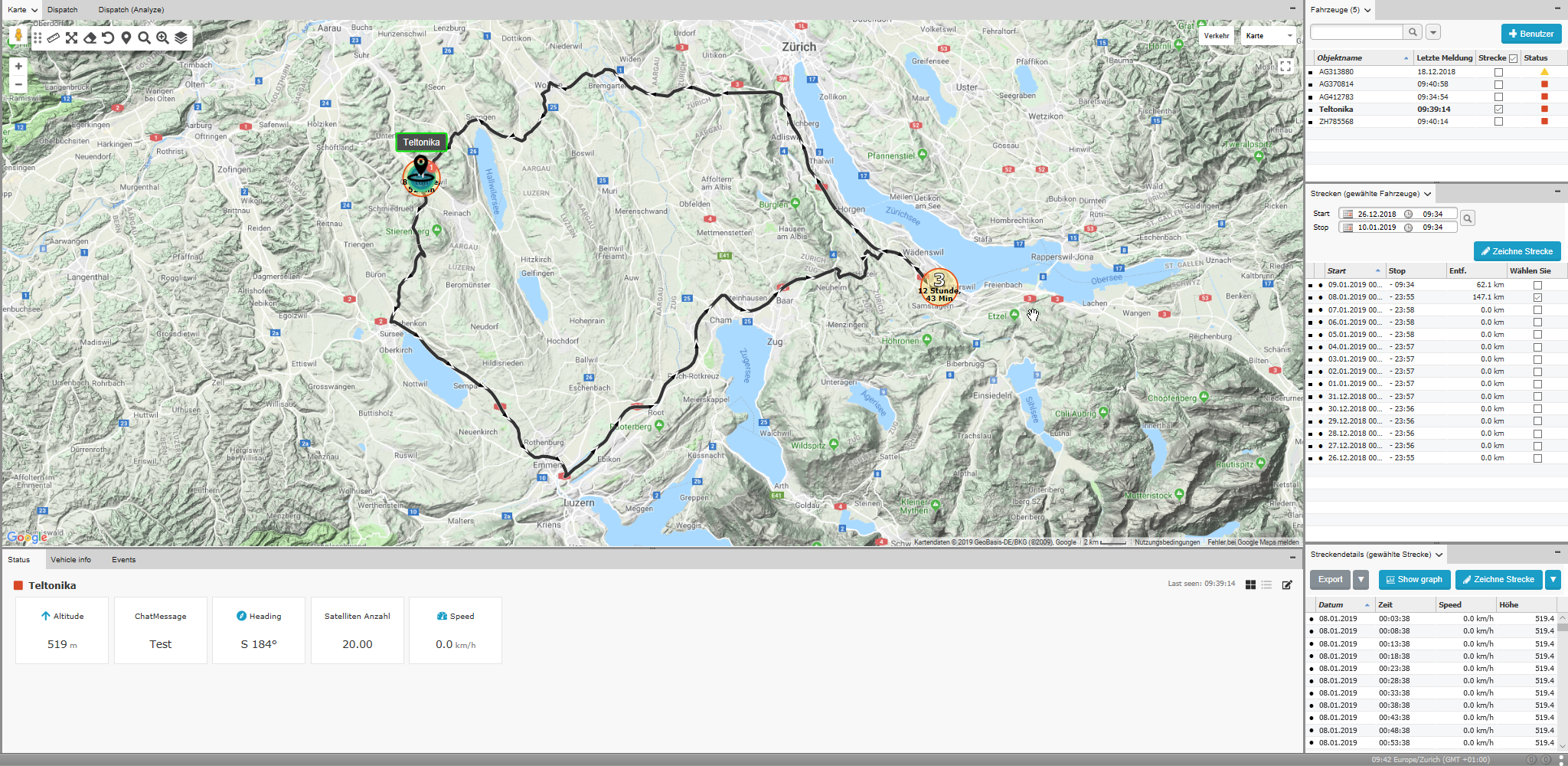This screenshot has width=1568, height=766.
Task: Open the magnifier search tool on map toolbar
Action: [144, 38]
